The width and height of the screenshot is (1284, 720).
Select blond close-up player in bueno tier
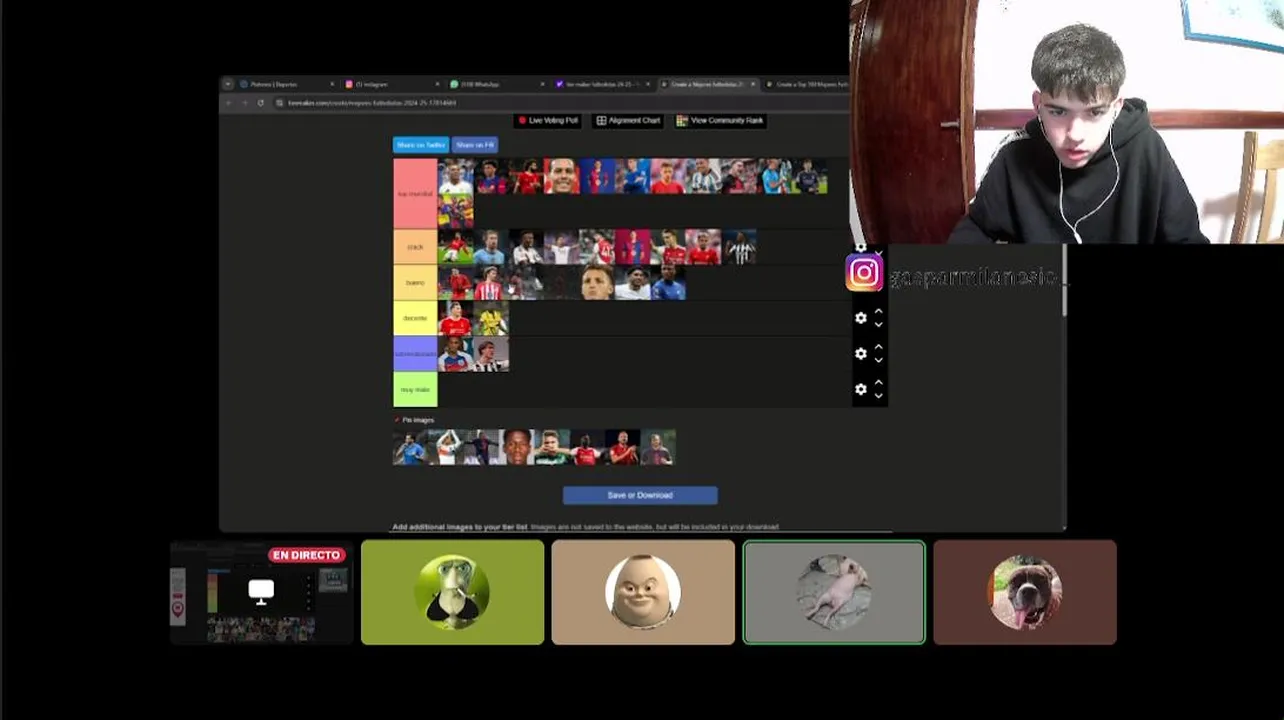point(597,282)
